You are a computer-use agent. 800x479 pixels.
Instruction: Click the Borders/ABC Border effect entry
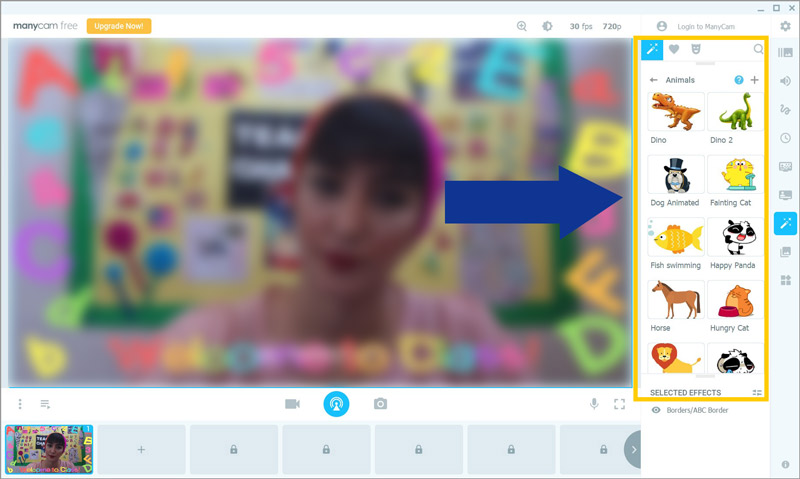tap(697, 410)
